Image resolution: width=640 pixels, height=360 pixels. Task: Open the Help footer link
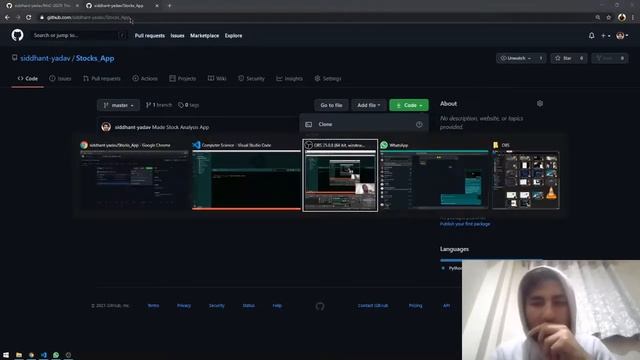(x=277, y=306)
